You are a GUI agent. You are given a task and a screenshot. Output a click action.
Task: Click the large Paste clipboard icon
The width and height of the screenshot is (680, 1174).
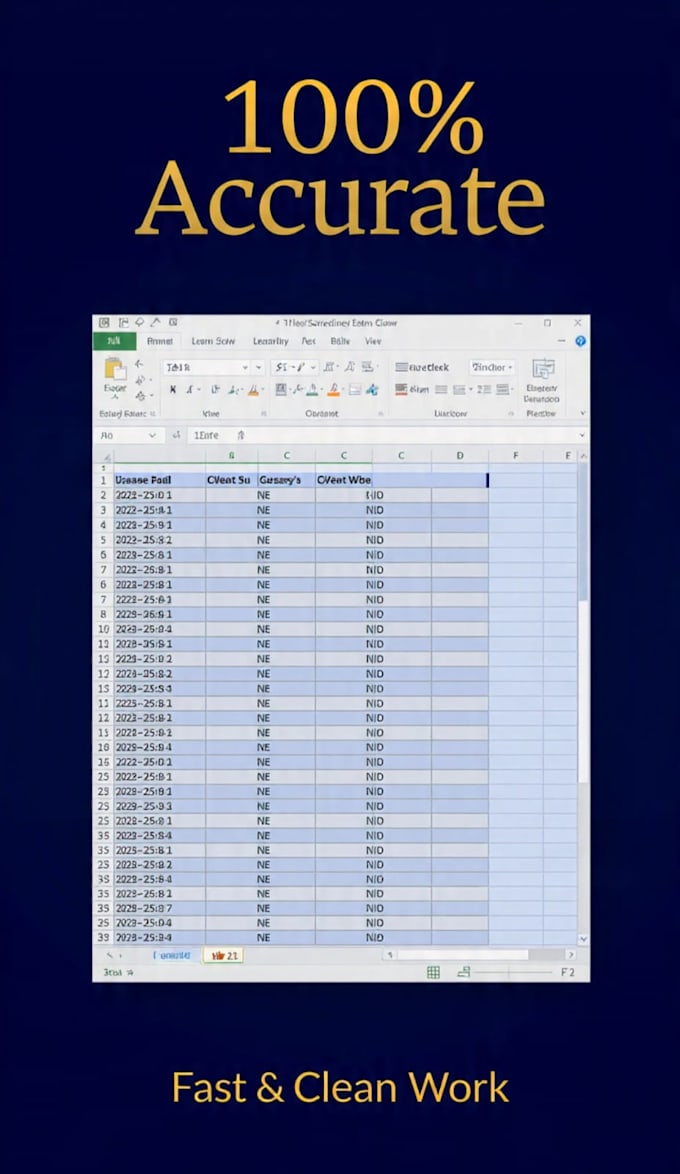click(x=115, y=368)
